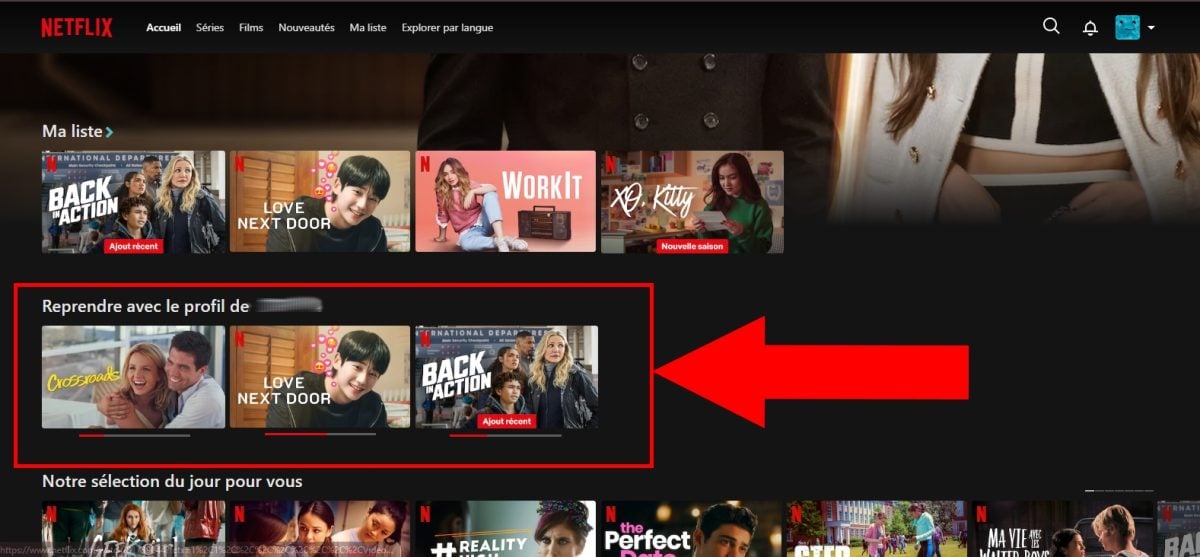The width and height of the screenshot is (1200, 557).
Task: Click the row pagination indicator
Action: coord(1119,491)
